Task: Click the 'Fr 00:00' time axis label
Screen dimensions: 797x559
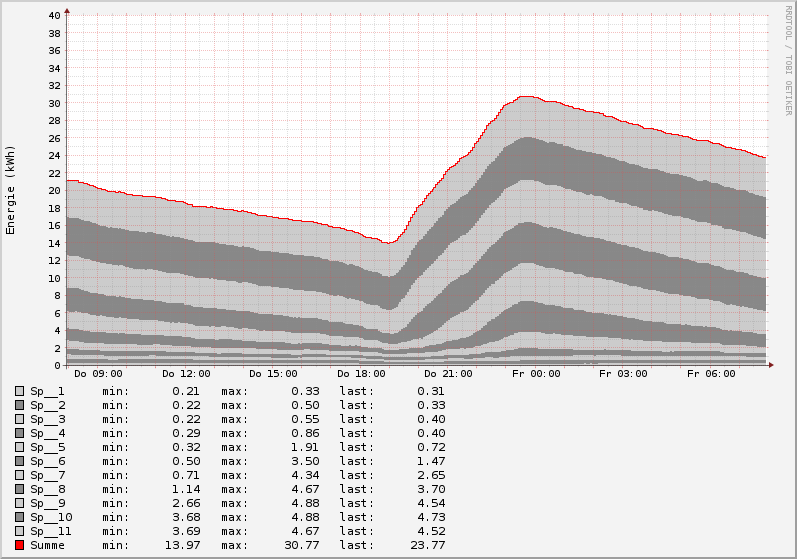Action: tap(536, 374)
